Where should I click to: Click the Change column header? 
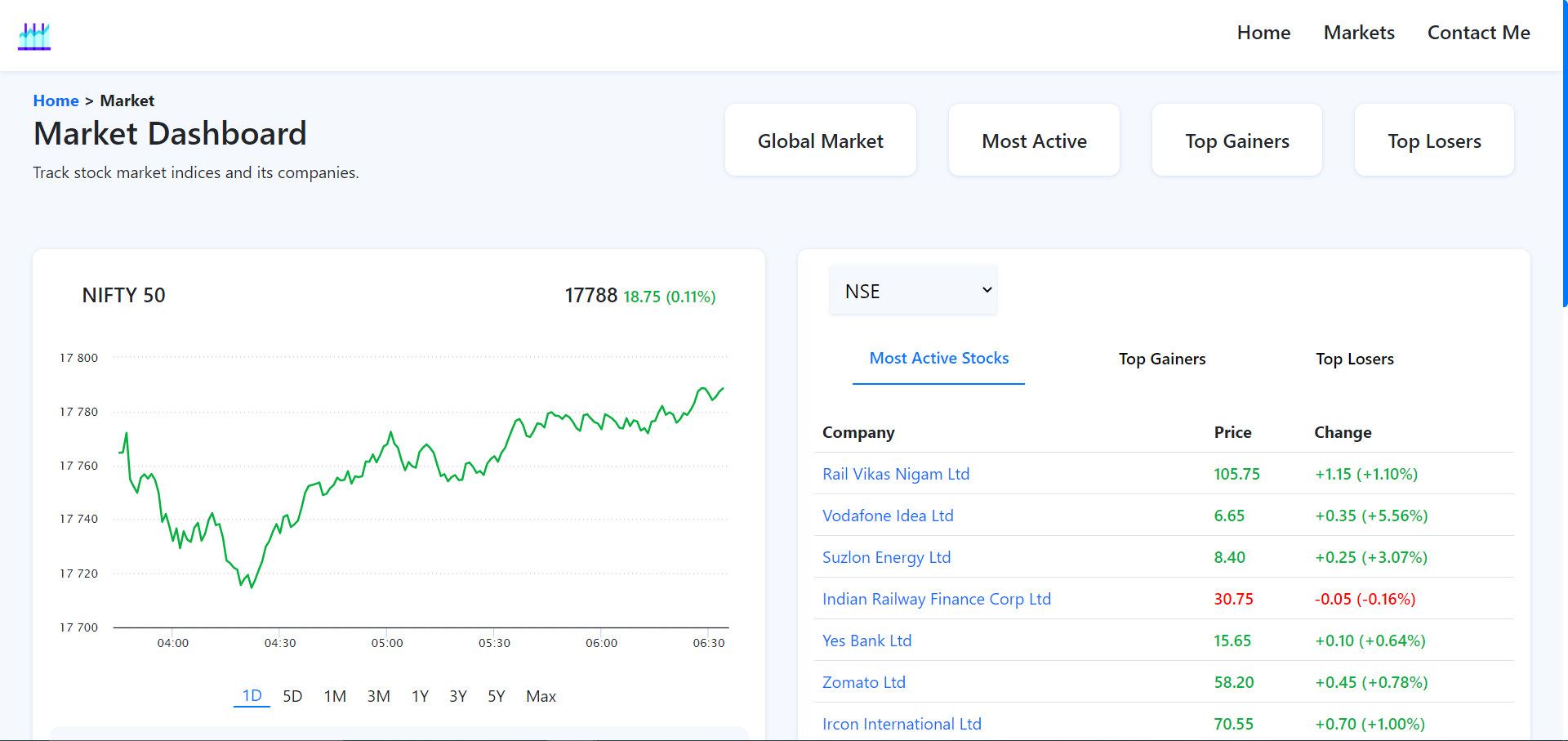[x=1343, y=432]
